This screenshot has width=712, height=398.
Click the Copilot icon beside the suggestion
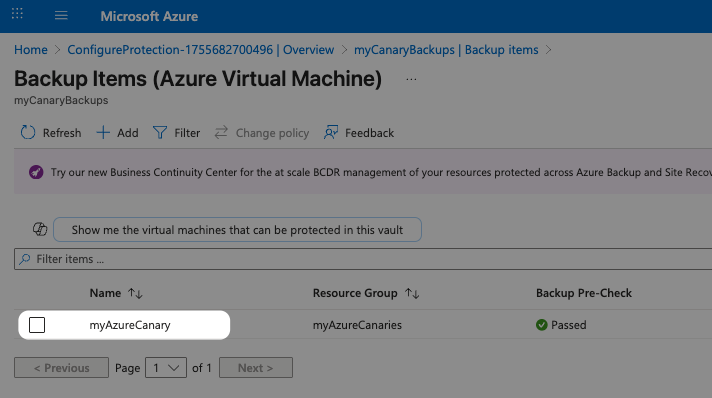click(40, 229)
